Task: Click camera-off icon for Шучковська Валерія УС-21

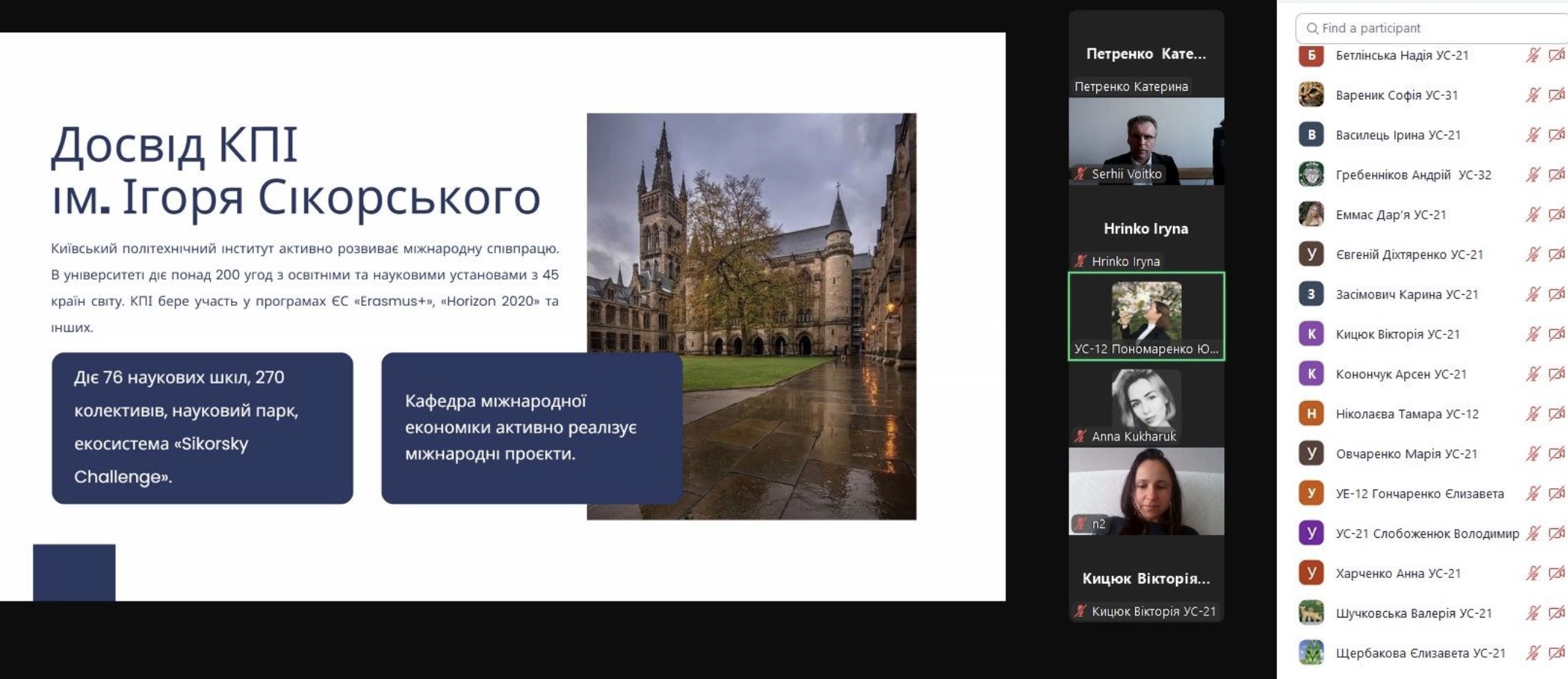Action: click(1557, 613)
